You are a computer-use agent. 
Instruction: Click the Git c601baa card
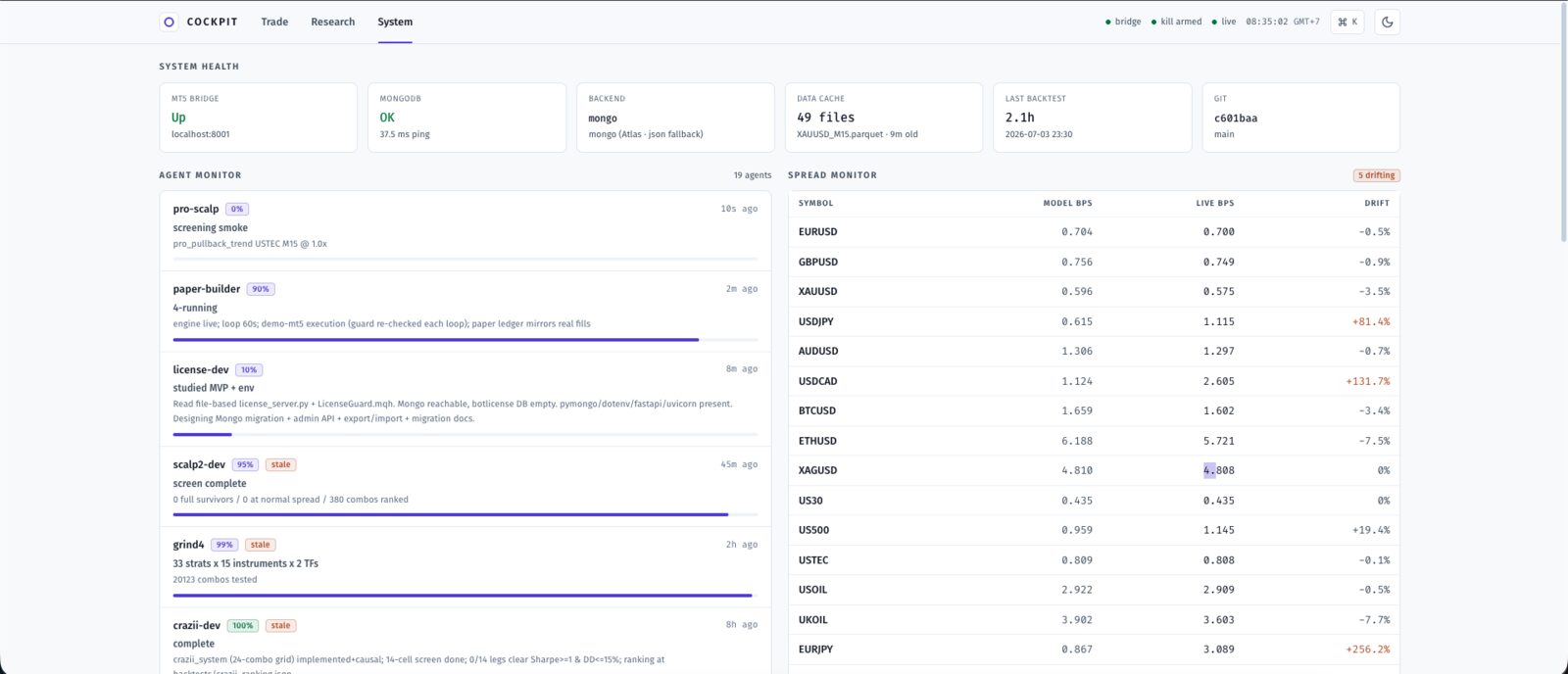[x=1300, y=118]
